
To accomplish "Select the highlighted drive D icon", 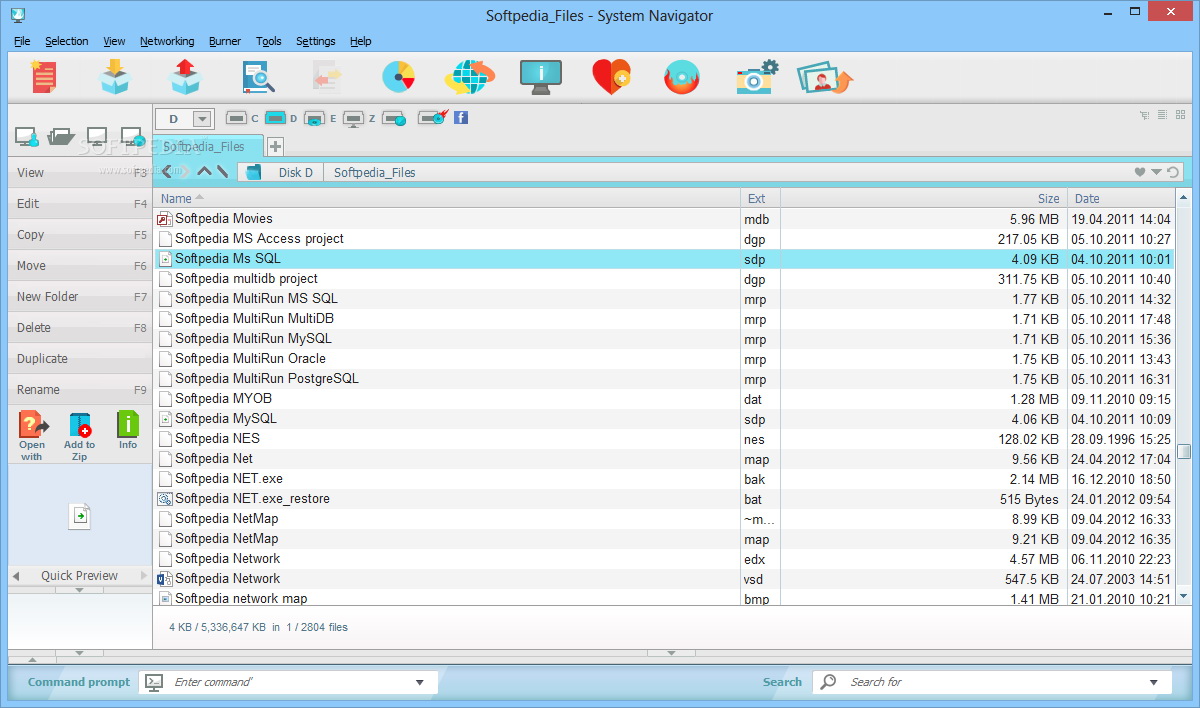I will 276,118.
